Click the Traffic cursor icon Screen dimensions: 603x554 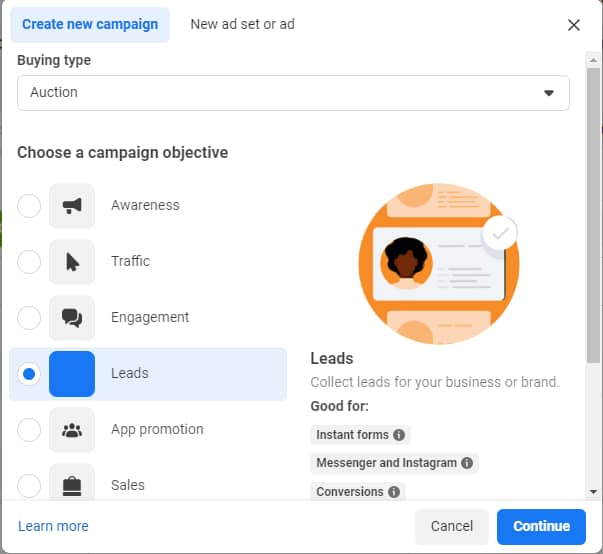pyautogui.click(x=72, y=262)
